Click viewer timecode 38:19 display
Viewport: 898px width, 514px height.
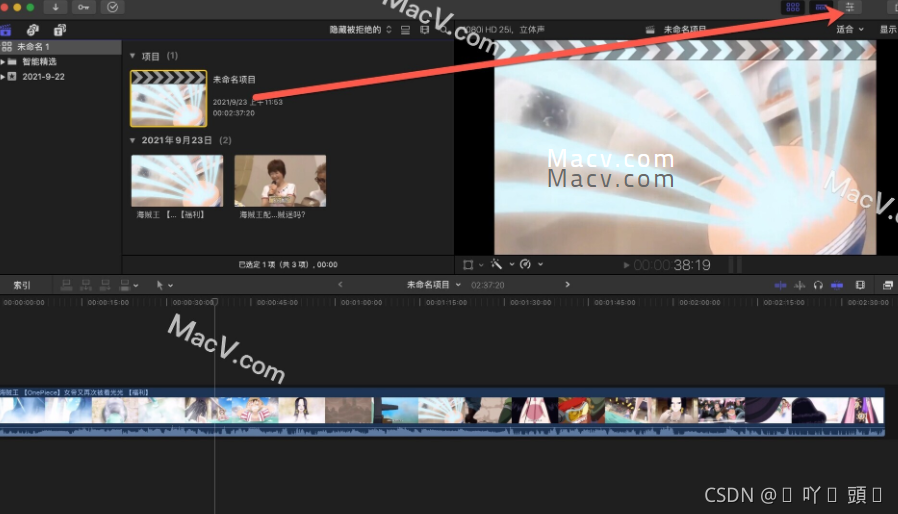pos(672,265)
